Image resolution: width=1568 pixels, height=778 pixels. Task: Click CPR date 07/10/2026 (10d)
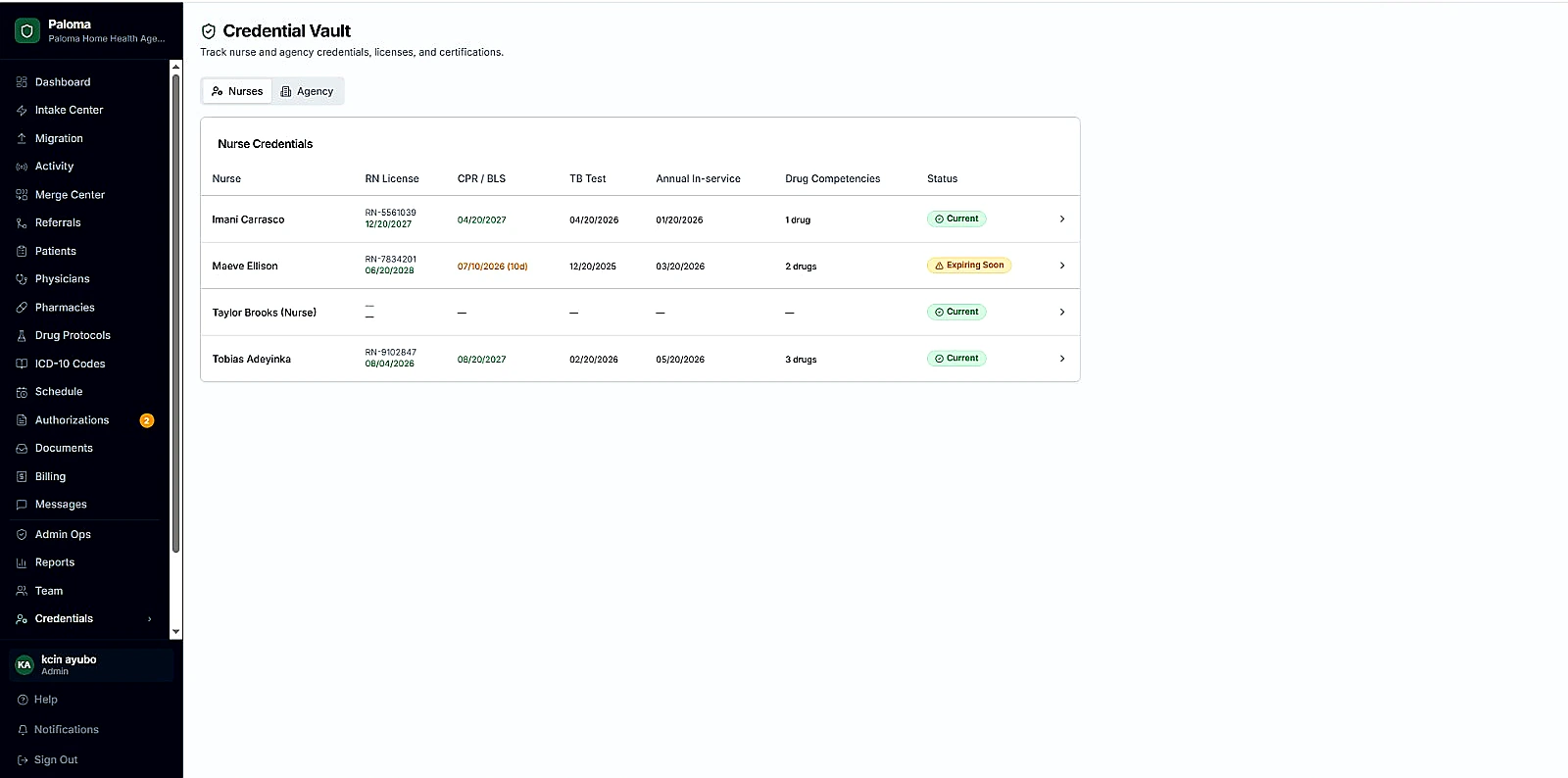(x=493, y=267)
